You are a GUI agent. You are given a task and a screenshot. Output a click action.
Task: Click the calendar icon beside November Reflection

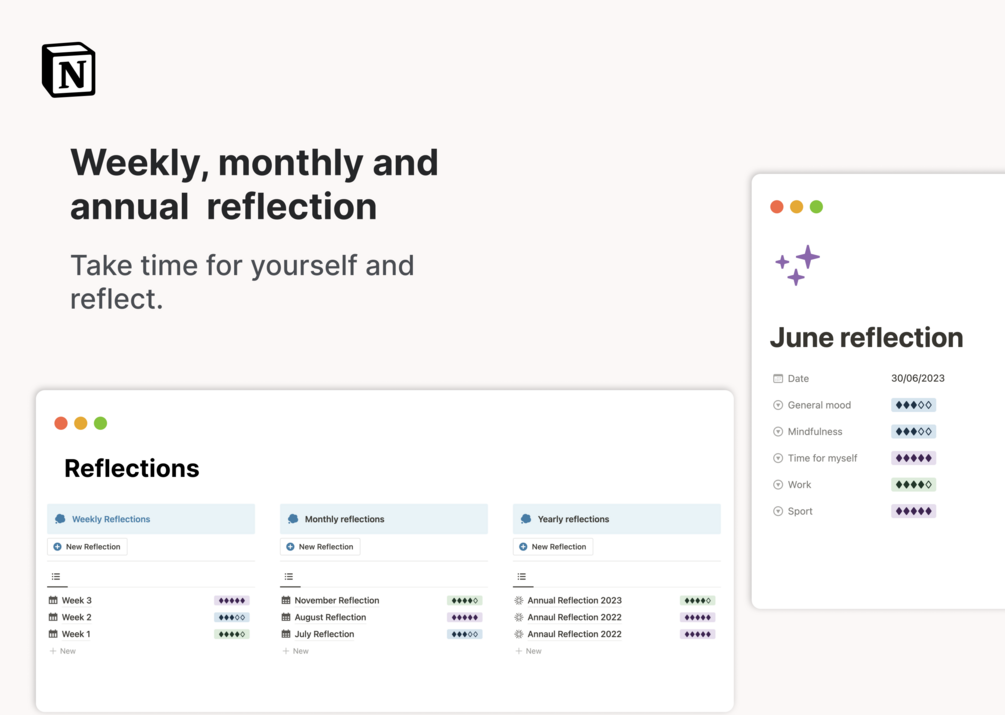pos(286,601)
